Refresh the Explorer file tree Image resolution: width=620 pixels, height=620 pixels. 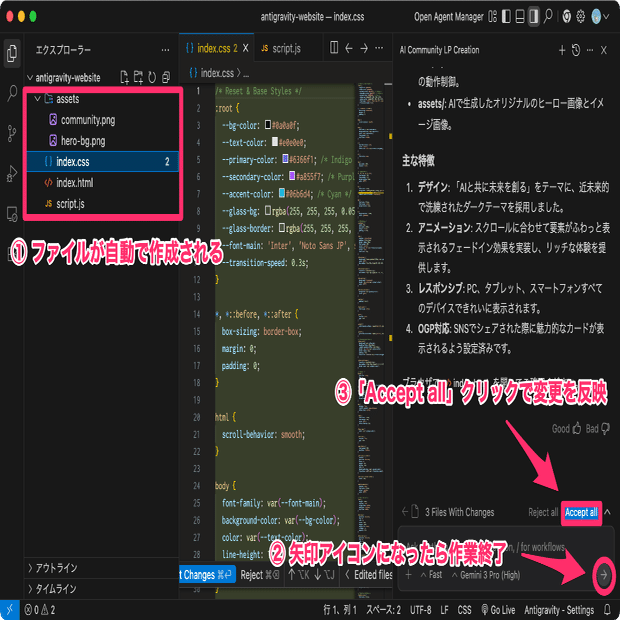[x=152, y=78]
